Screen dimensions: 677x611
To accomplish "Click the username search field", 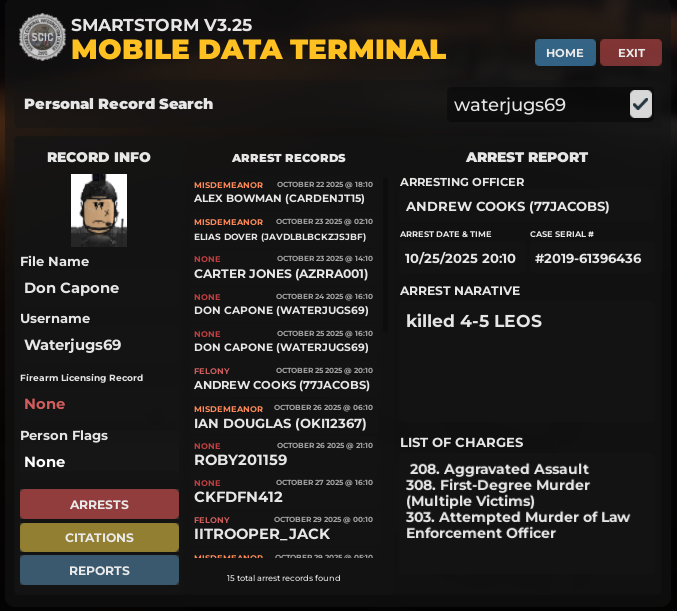I will 534,105.
